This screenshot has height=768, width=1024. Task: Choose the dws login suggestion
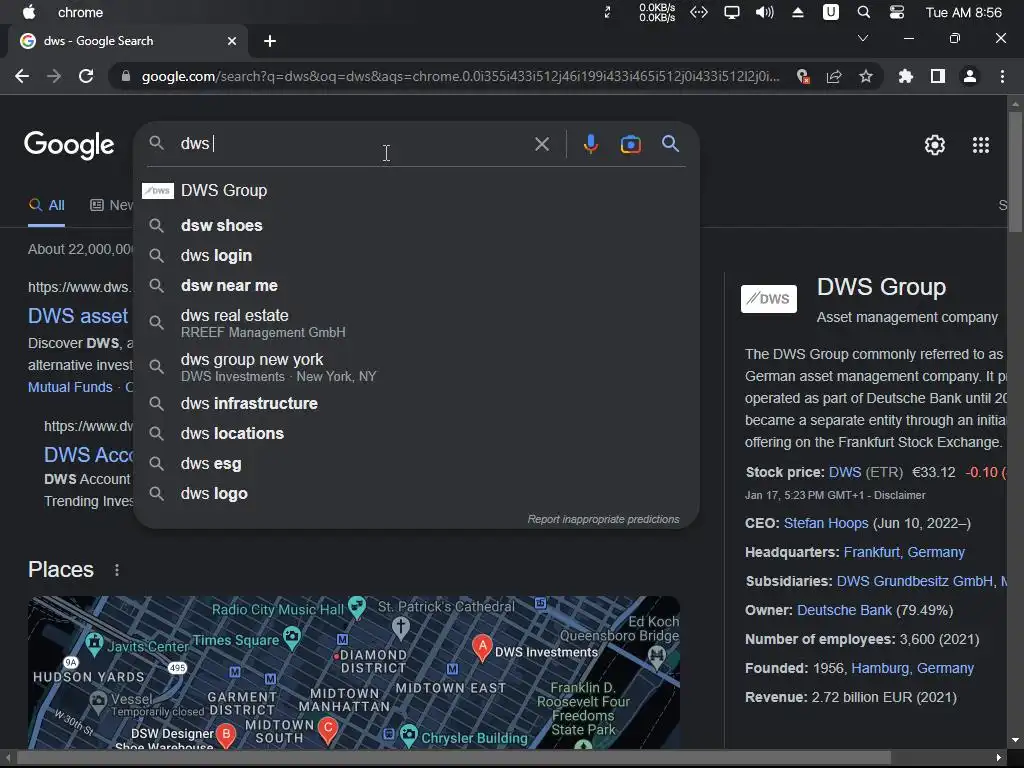pyautogui.click(x=416, y=255)
